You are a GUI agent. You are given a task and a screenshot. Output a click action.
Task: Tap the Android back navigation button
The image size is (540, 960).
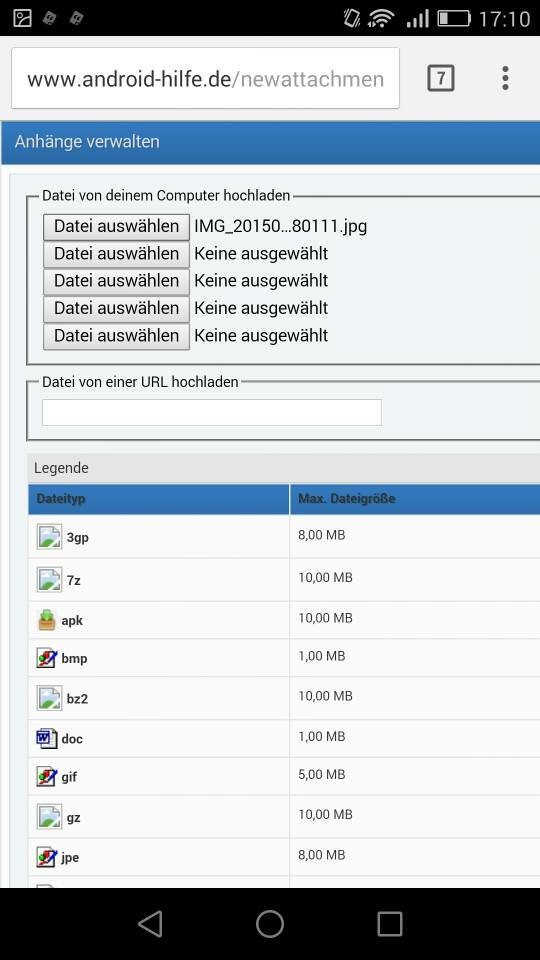[150, 923]
